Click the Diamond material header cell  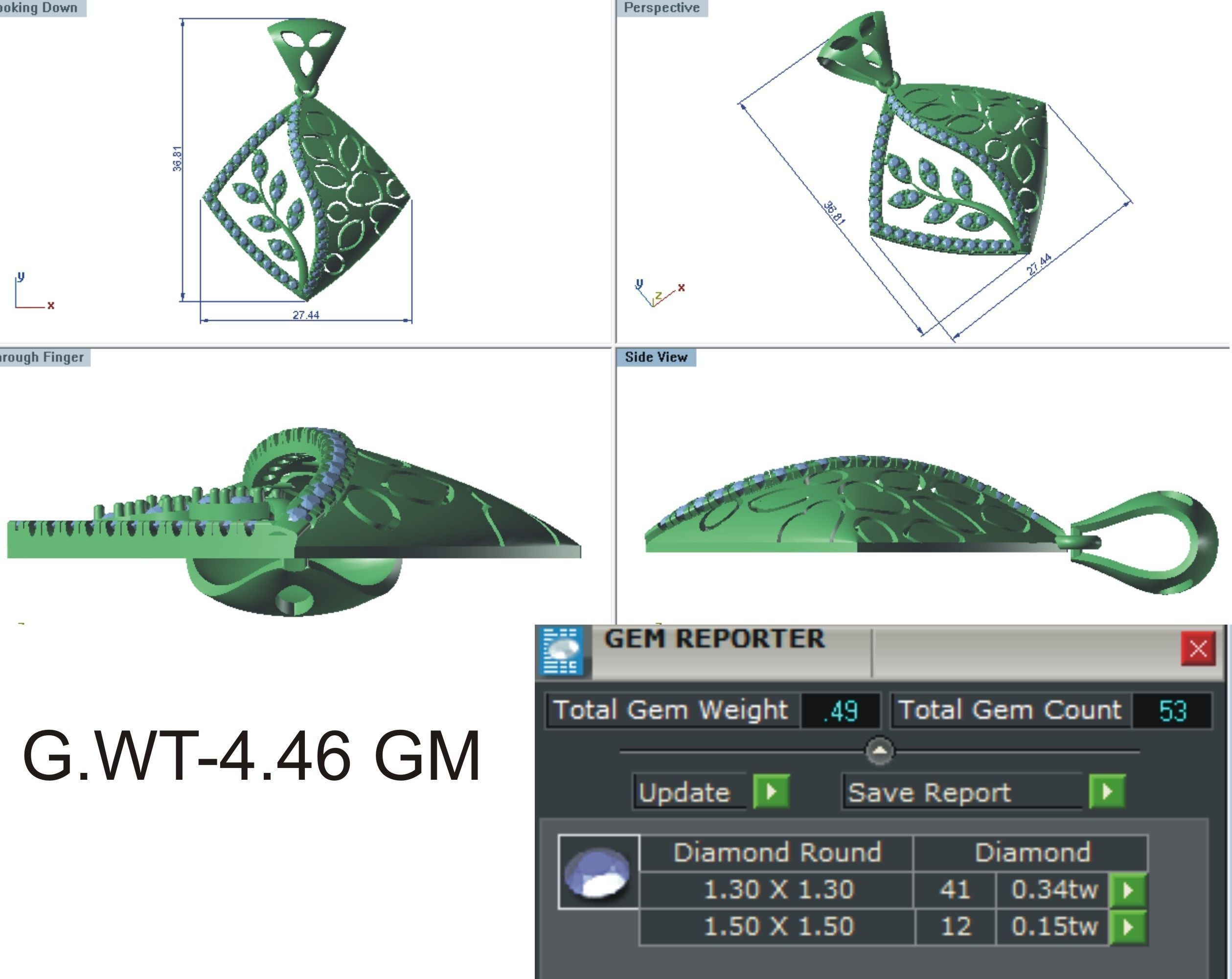pyautogui.click(x=1031, y=853)
